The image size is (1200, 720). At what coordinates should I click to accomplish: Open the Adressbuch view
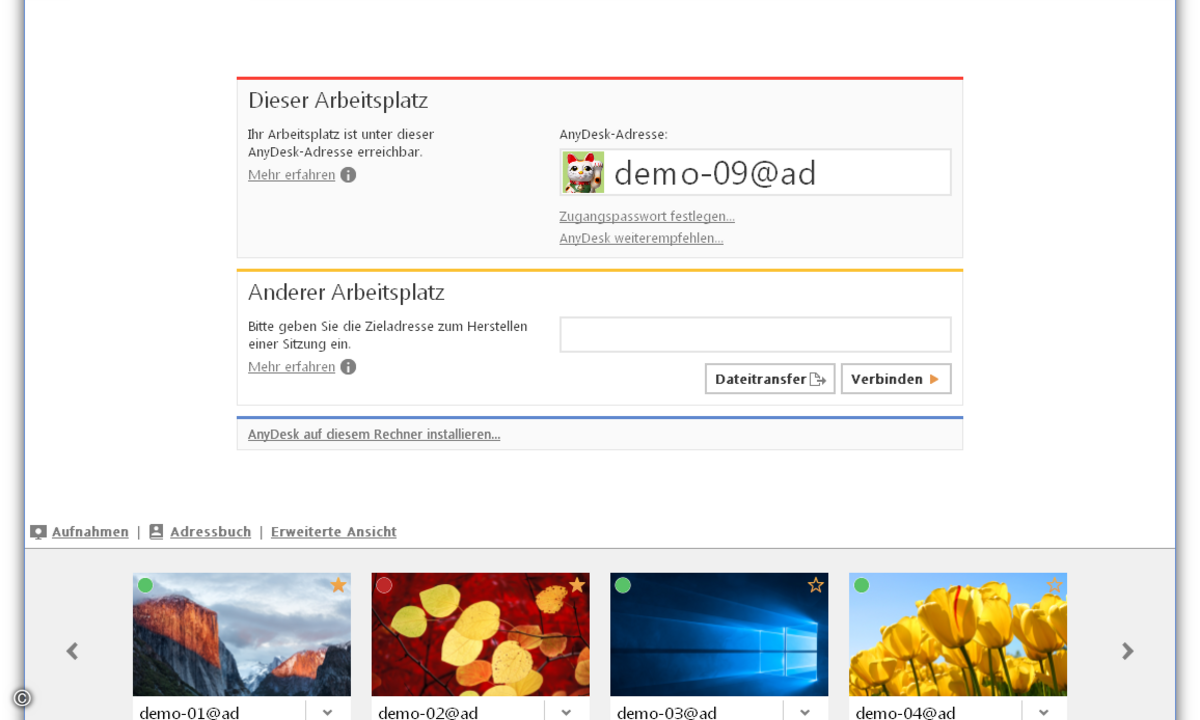point(210,532)
